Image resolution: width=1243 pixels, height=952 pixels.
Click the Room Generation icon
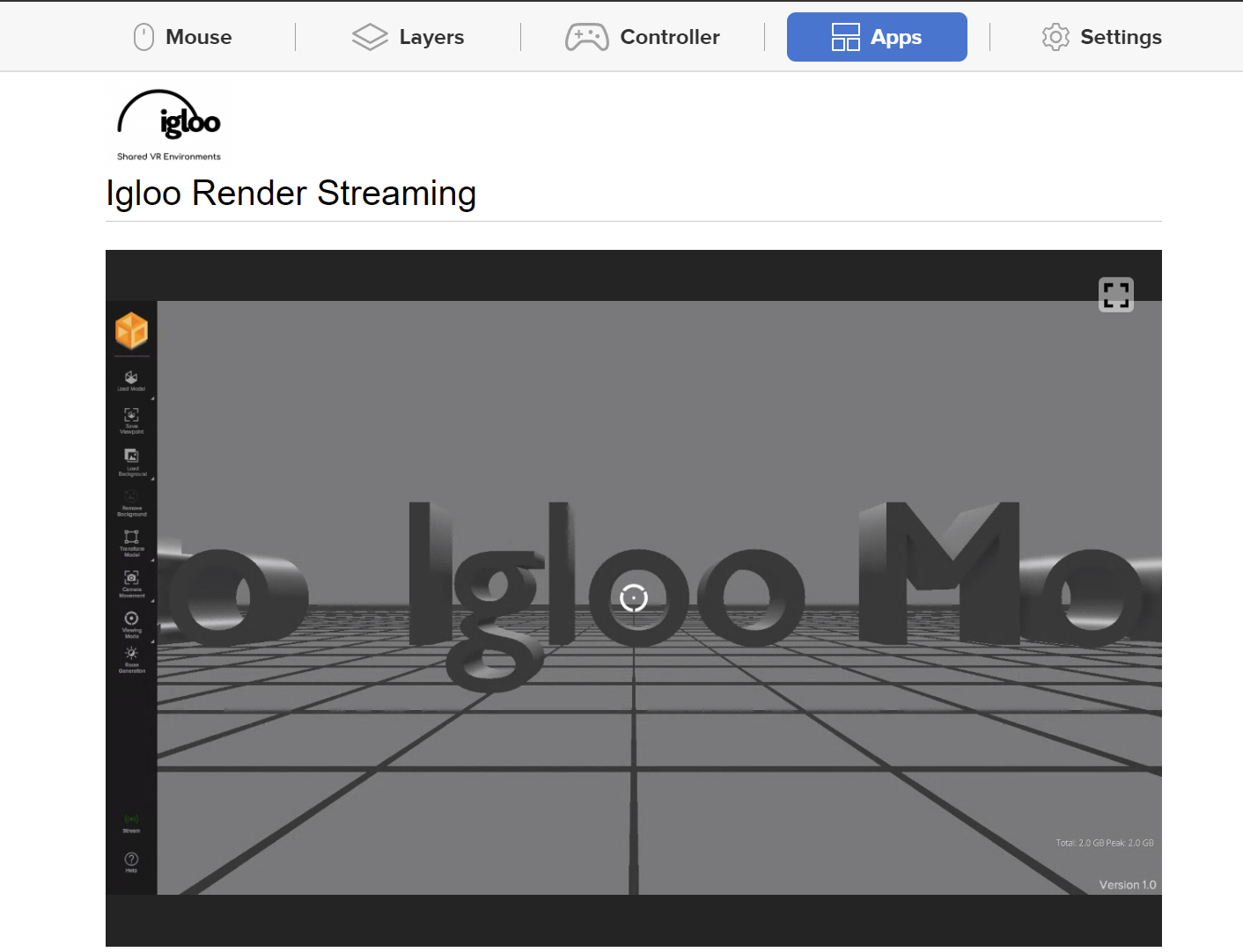click(131, 658)
